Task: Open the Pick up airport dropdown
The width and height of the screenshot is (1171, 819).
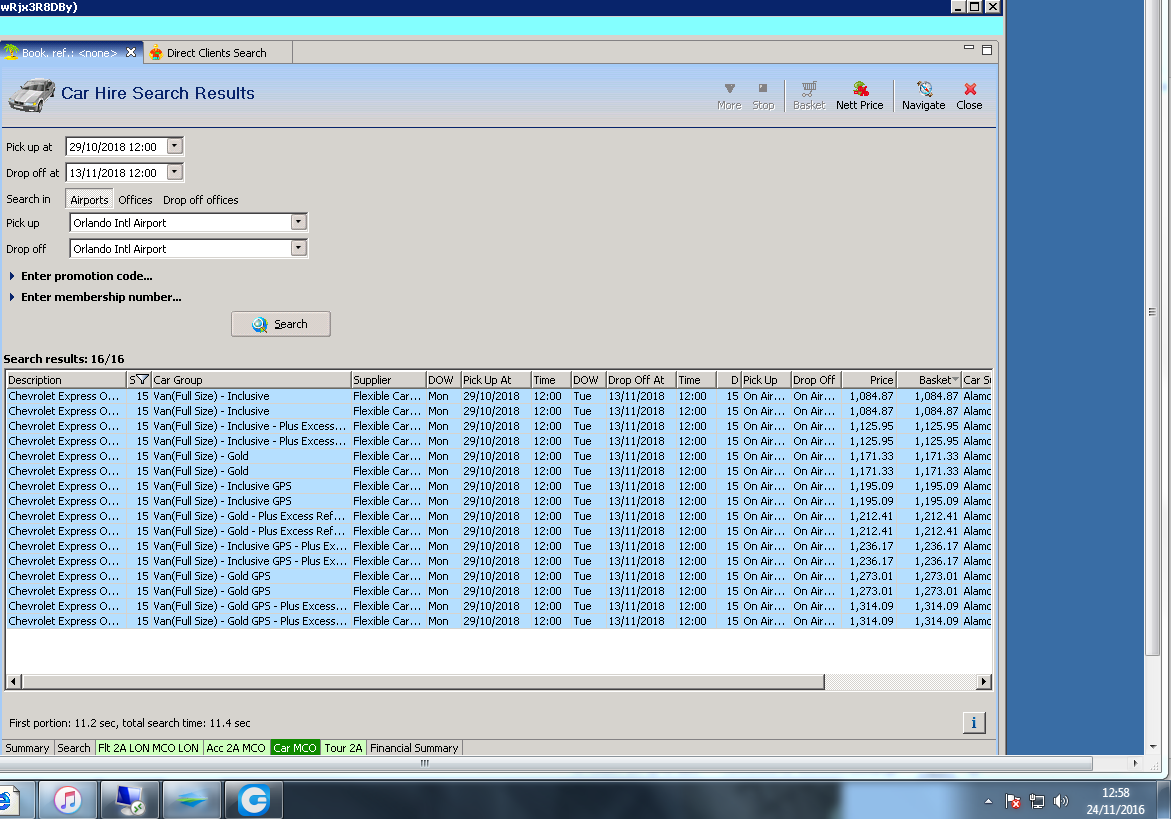Action: (299, 222)
